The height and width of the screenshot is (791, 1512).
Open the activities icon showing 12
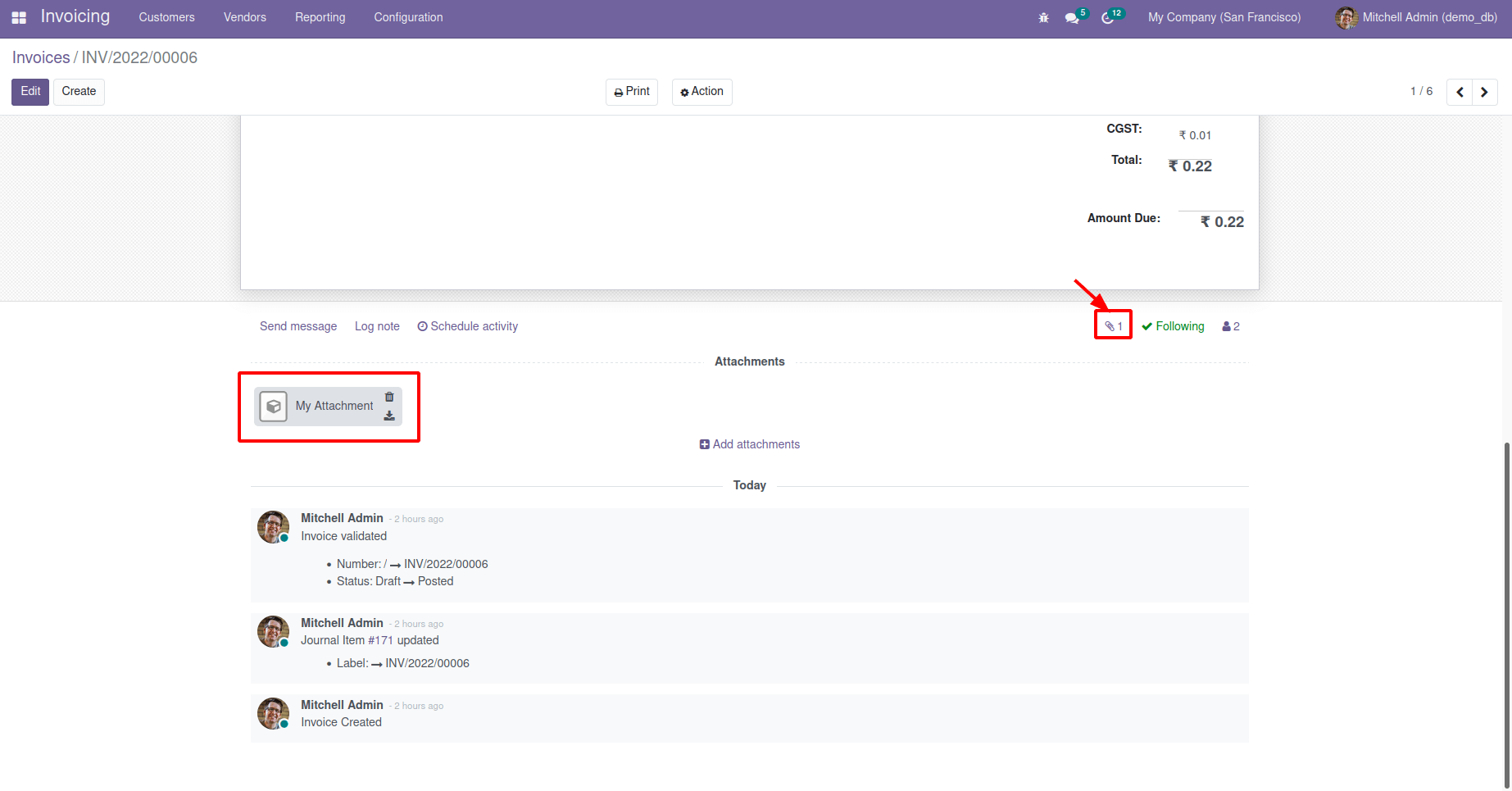tap(1110, 17)
